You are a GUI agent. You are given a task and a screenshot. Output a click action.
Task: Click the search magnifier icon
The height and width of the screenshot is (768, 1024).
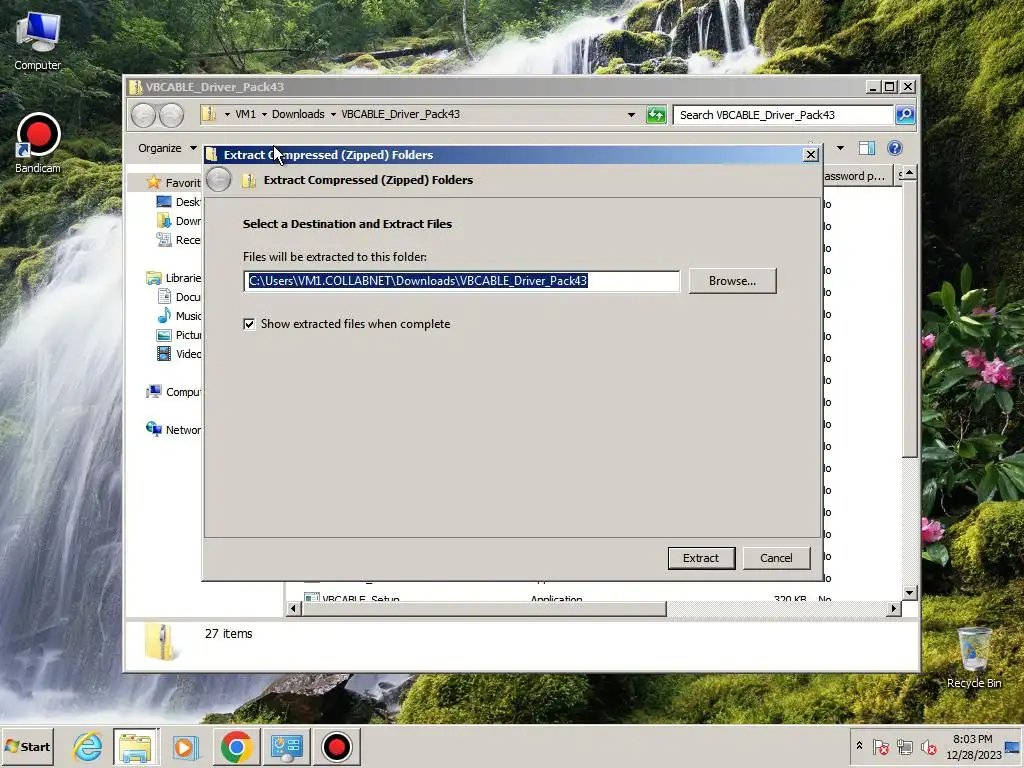[x=904, y=115]
